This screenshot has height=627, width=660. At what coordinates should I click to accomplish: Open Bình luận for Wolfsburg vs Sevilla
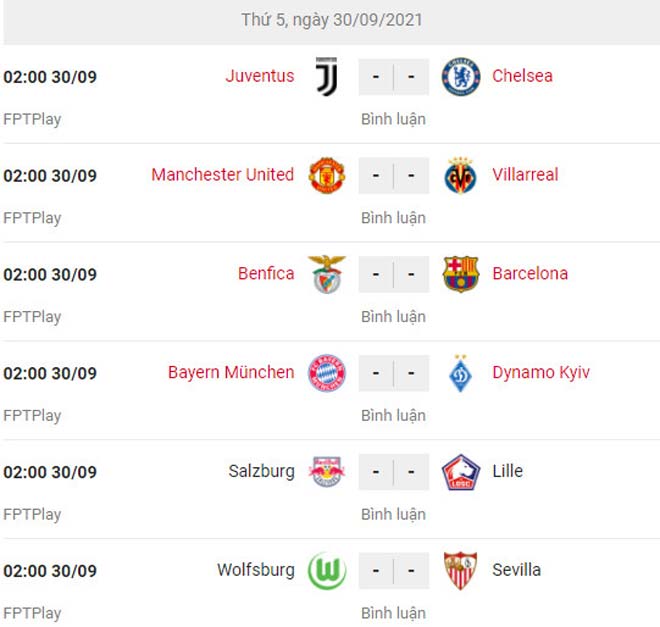tap(393, 613)
